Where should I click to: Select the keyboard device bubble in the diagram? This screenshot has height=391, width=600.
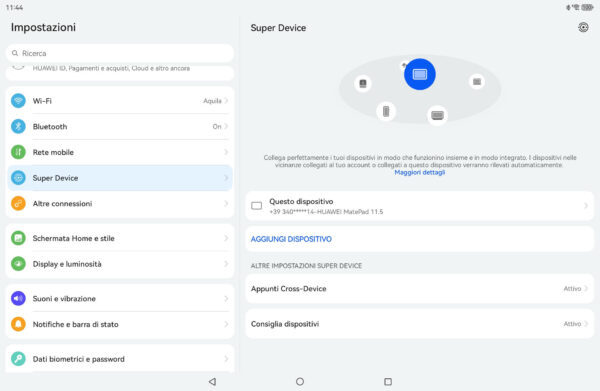pyautogui.click(x=437, y=115)
